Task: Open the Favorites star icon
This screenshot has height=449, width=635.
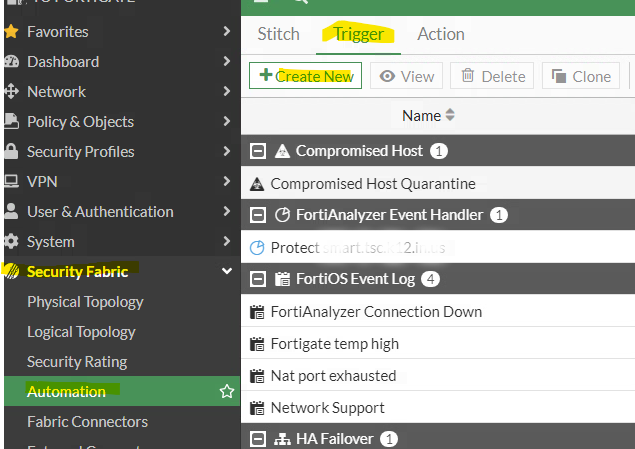Action: tap(12, 32)
